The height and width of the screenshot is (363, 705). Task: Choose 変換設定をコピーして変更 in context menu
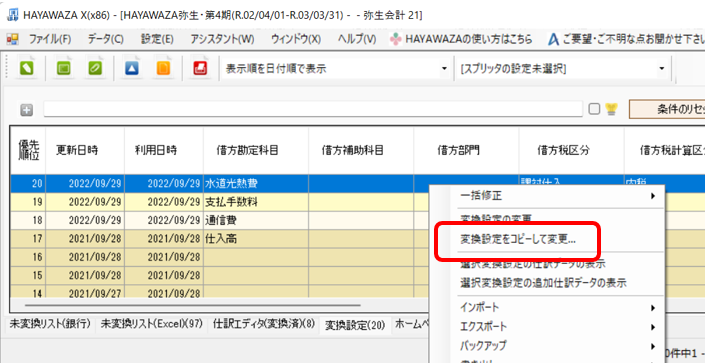coord(518,240)
